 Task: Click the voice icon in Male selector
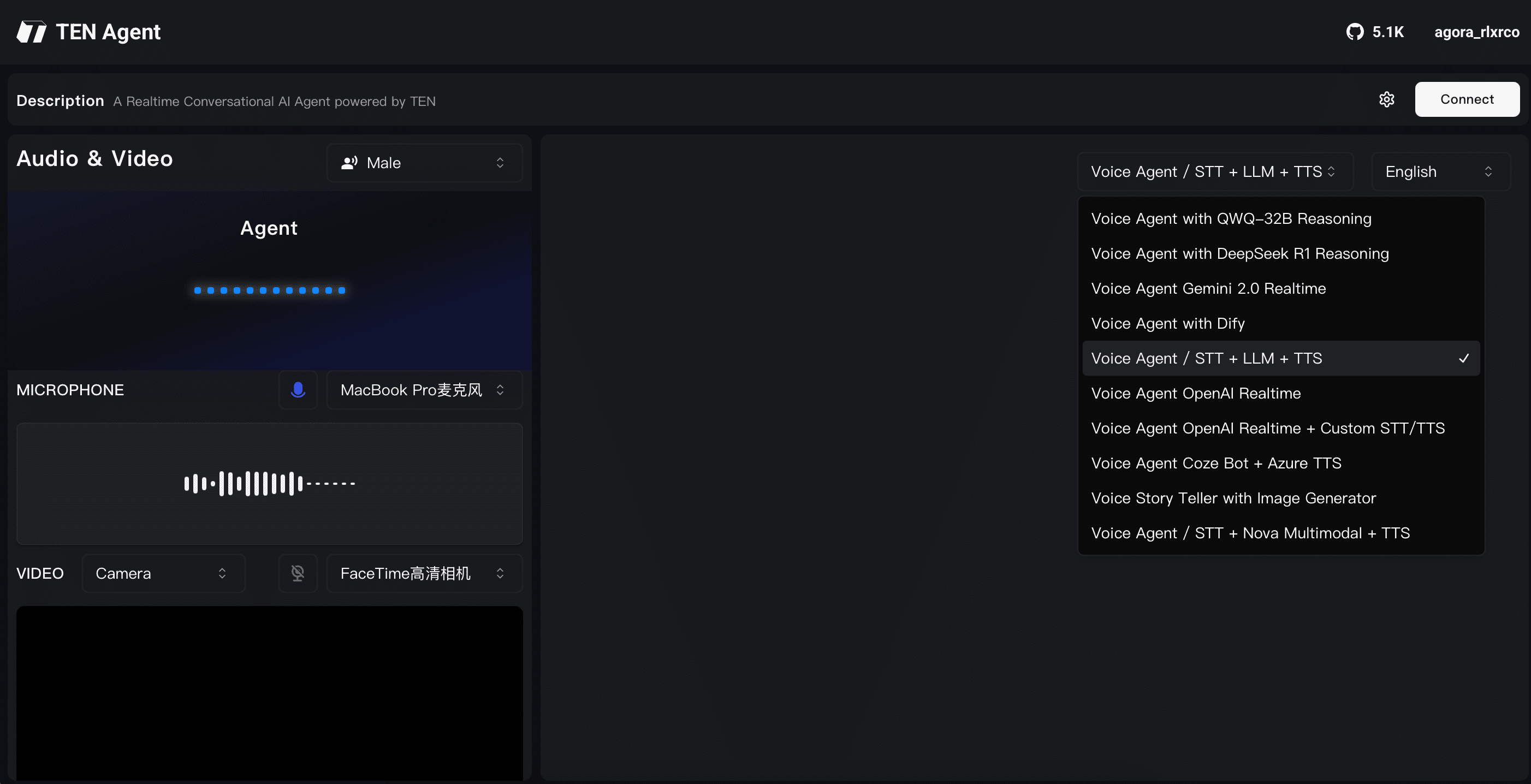pos(349,163)
